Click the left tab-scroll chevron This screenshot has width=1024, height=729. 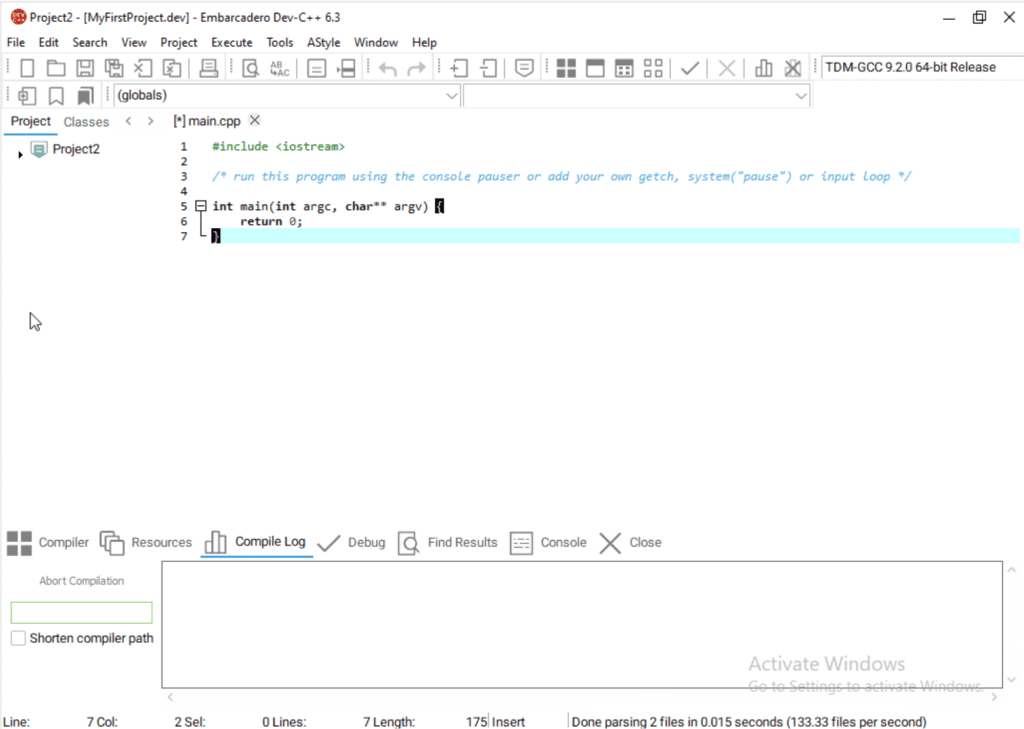[x=129, y=121]
